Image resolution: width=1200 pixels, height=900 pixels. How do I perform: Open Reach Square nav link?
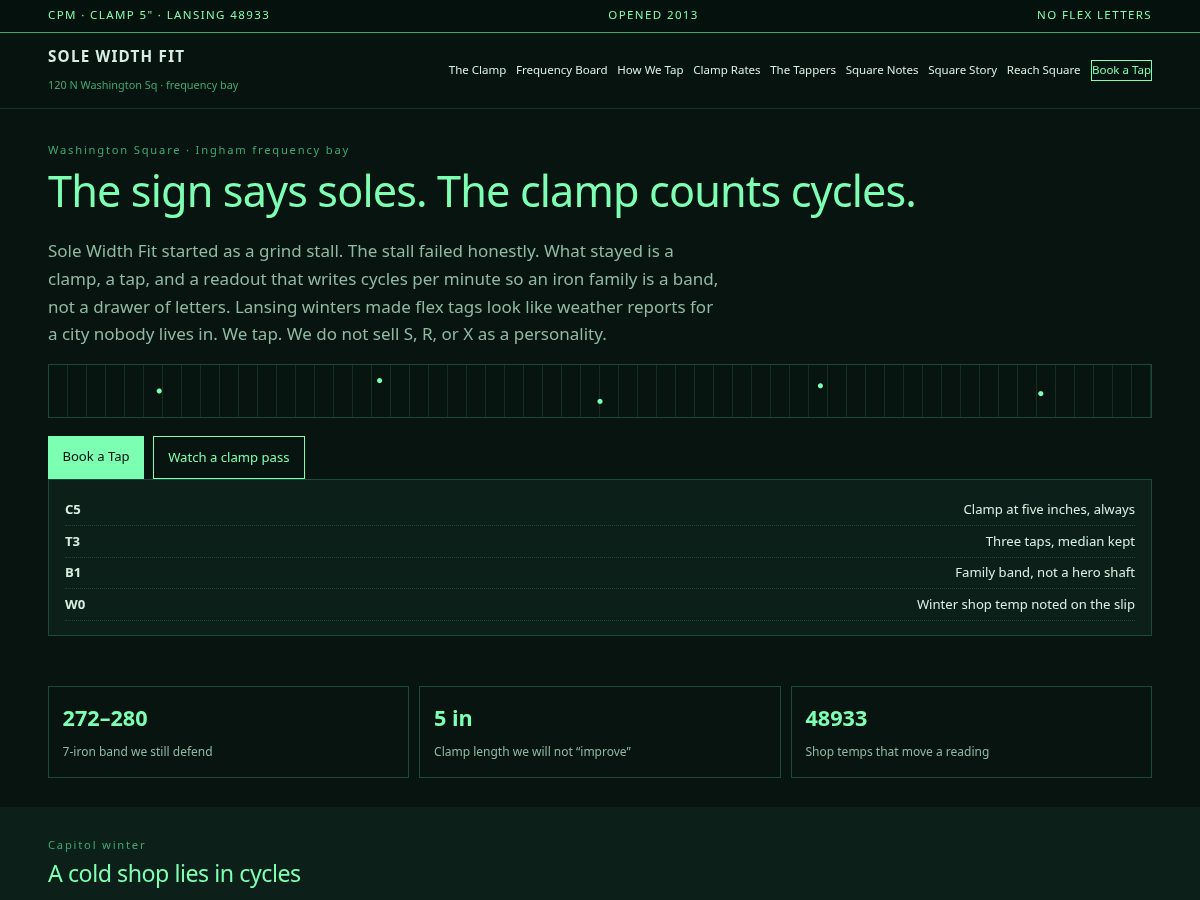click(1043, 70)
